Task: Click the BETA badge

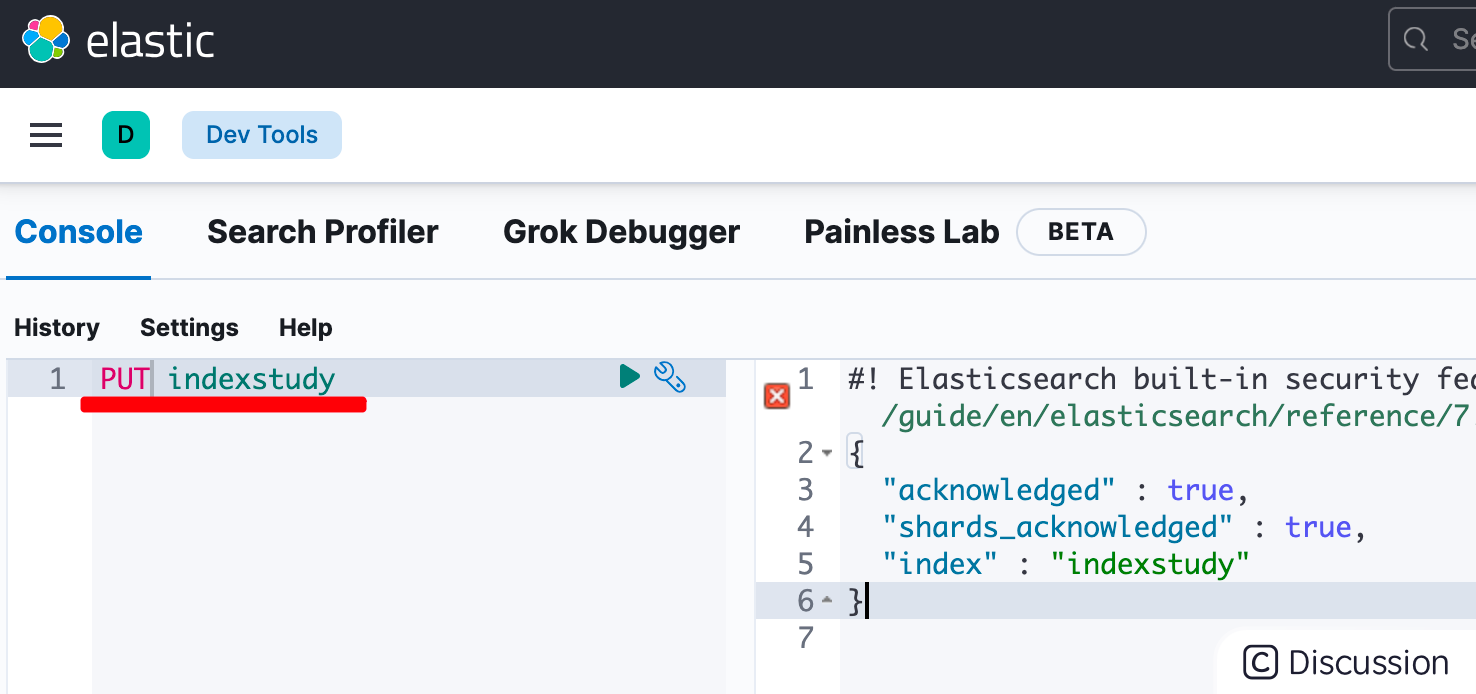Action: click(1081, 232)
